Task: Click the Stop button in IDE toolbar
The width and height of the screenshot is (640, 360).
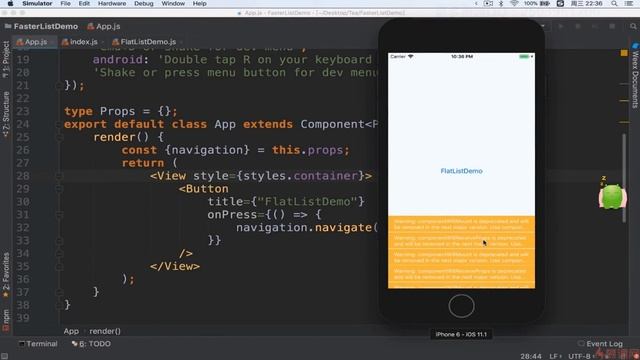Action: pos(612,26)
